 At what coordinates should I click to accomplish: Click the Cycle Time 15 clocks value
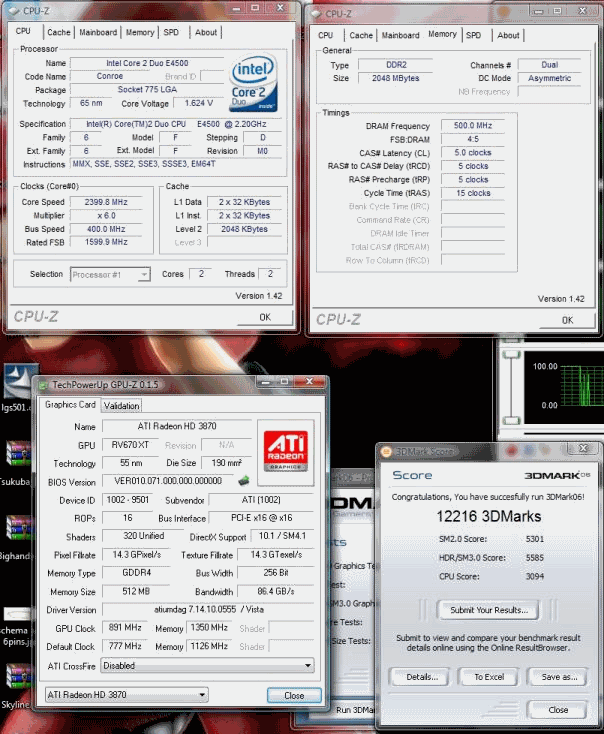pos(473,193)
